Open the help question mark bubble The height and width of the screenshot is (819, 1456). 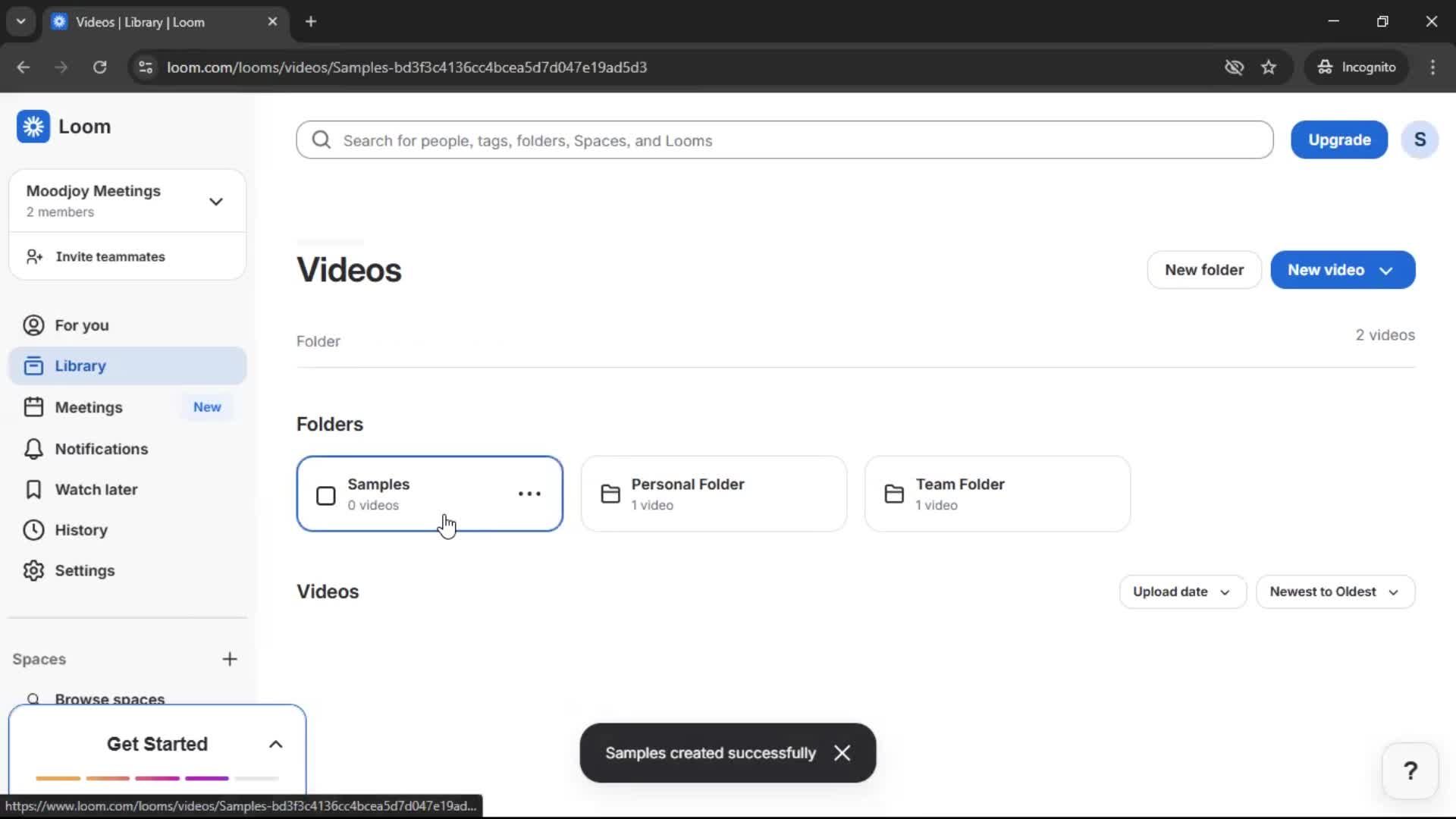pyautogui.click(x=1410, y=770)
